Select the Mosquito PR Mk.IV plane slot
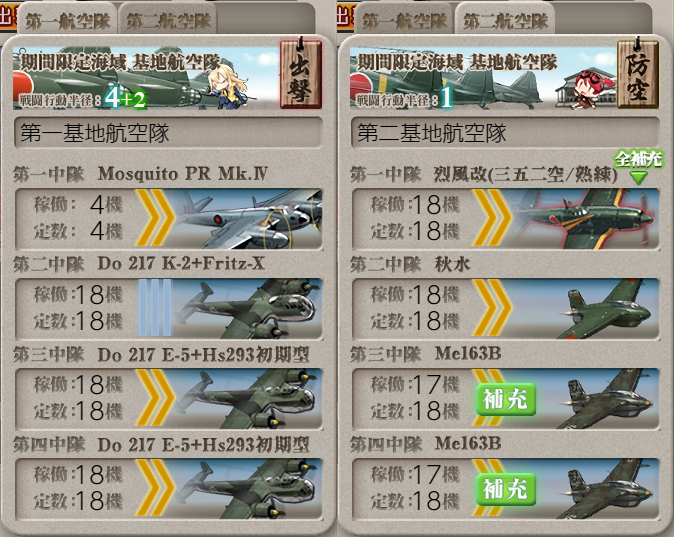This screenshot has width=674, height=537. 169,219
